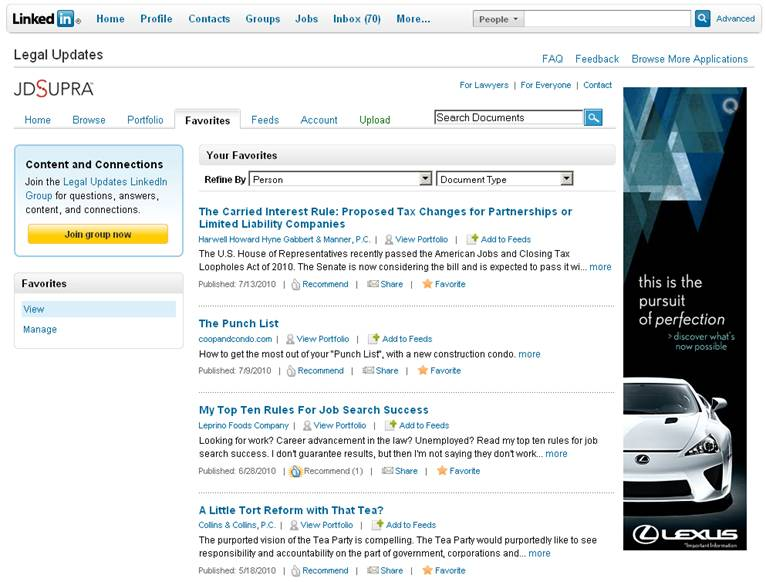Click the Join group now button
766x582 pixels.
point(98,234)
